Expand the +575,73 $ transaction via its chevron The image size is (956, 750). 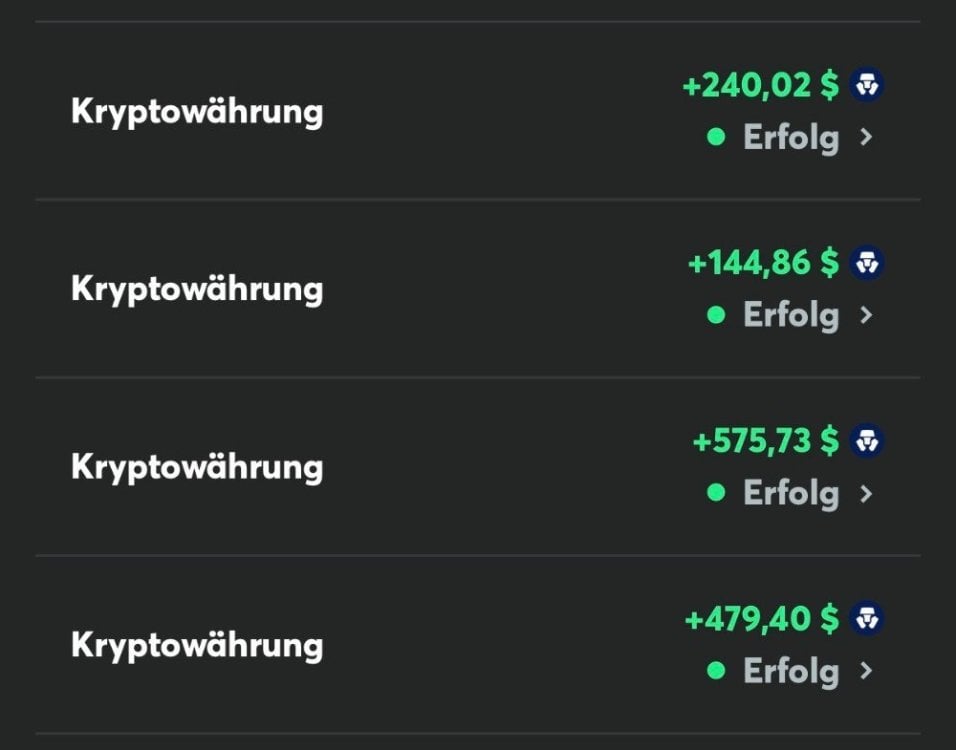pyautogui.click(x=866, y=493)
